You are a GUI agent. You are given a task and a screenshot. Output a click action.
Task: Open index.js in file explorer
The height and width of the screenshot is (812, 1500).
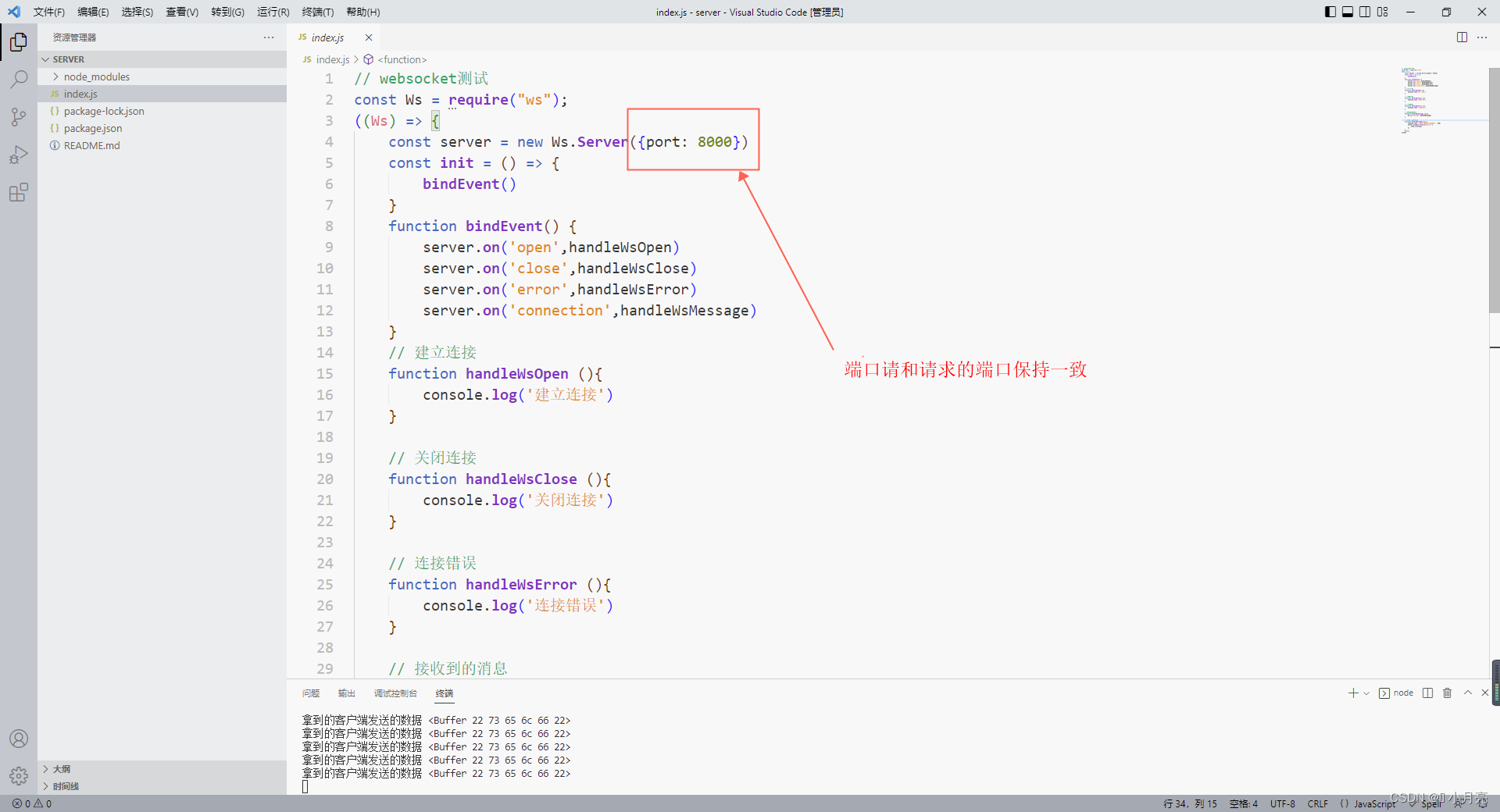pyautogui.click(x=162, y=94)
